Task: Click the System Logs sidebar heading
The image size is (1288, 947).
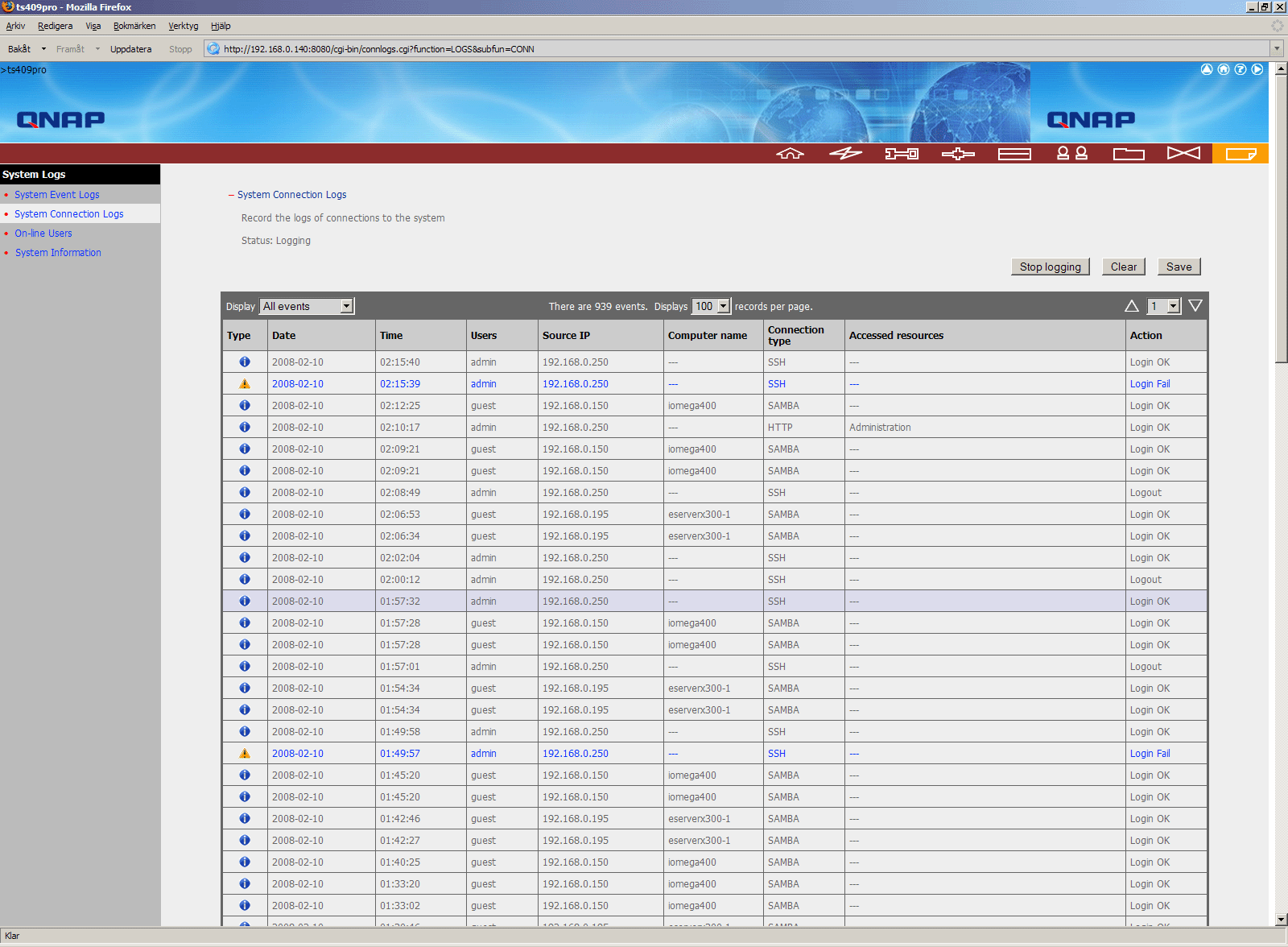Action: tap(34, 175)
